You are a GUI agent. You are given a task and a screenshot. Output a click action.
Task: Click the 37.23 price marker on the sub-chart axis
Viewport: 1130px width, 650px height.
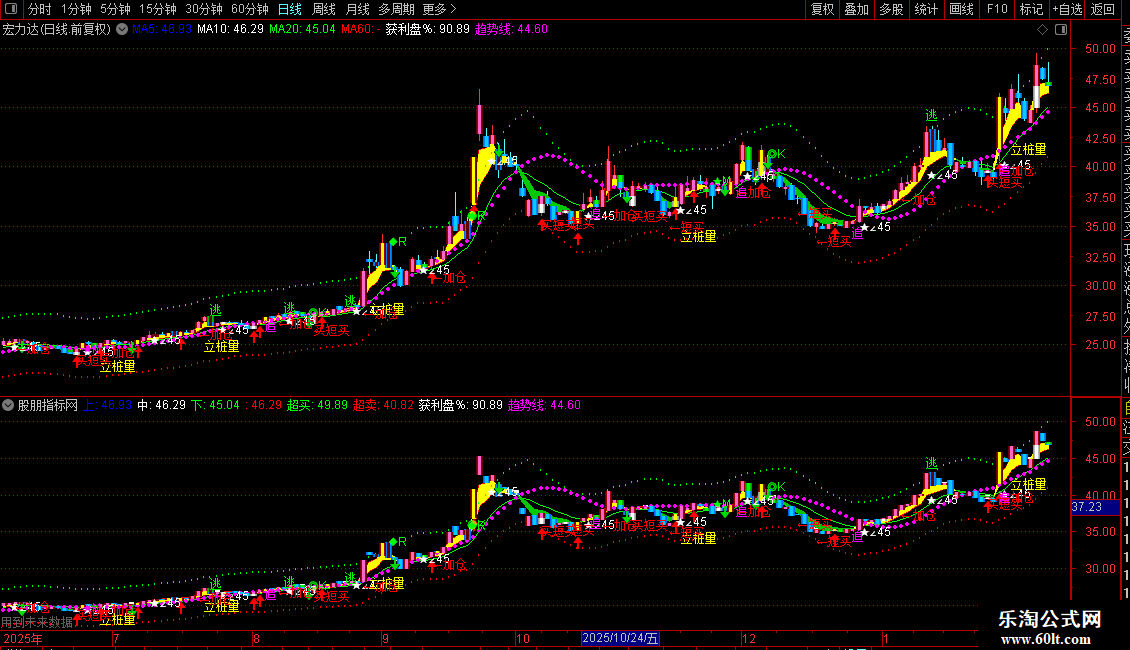coord(1095,507)
